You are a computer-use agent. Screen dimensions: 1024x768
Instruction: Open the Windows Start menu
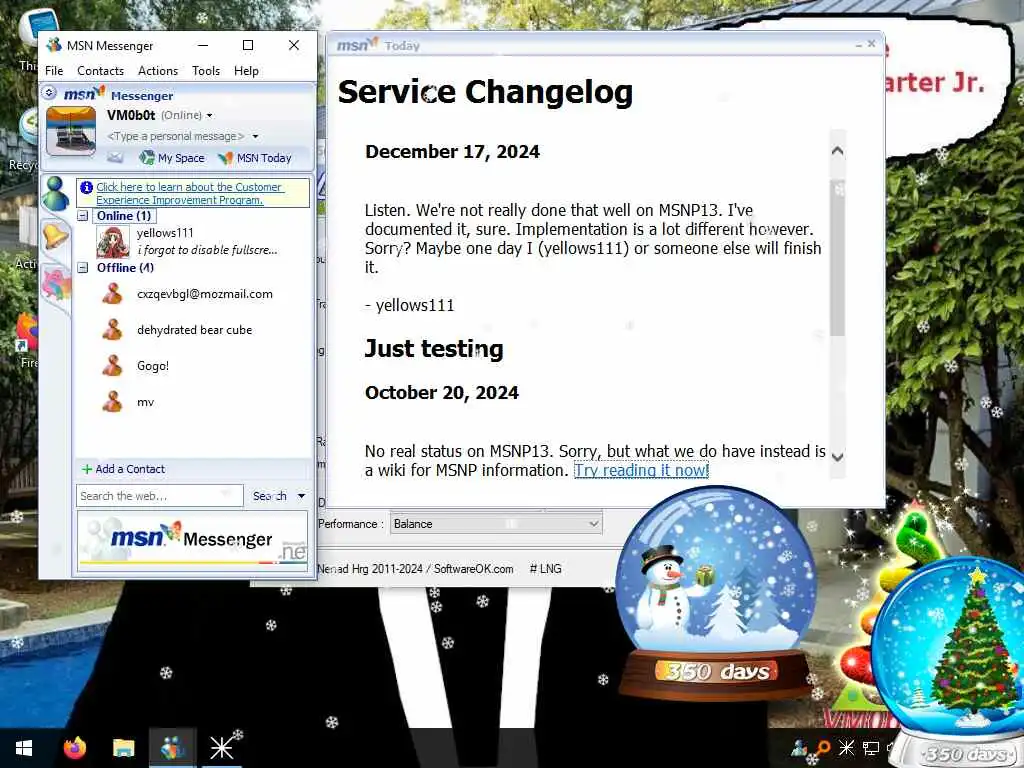(24, 748)
